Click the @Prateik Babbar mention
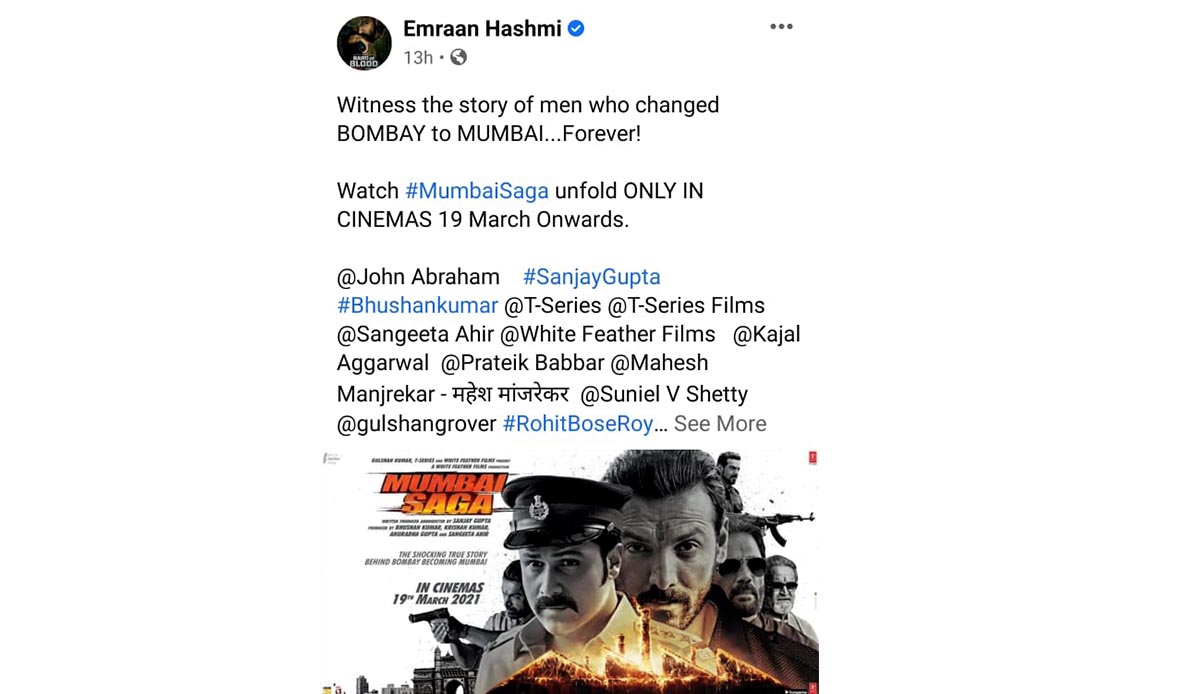Viewport: 1178px width, 694px height. [x=522, y=363]
